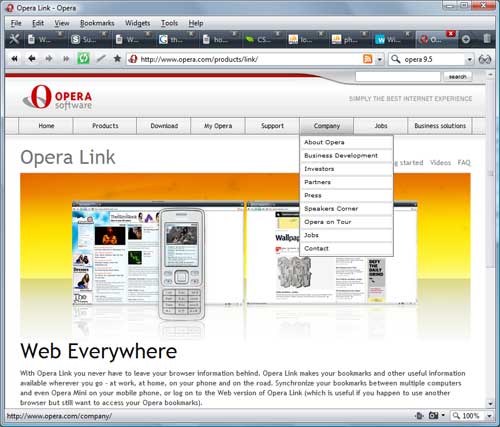Open the Download navigation link

(164, 126)
